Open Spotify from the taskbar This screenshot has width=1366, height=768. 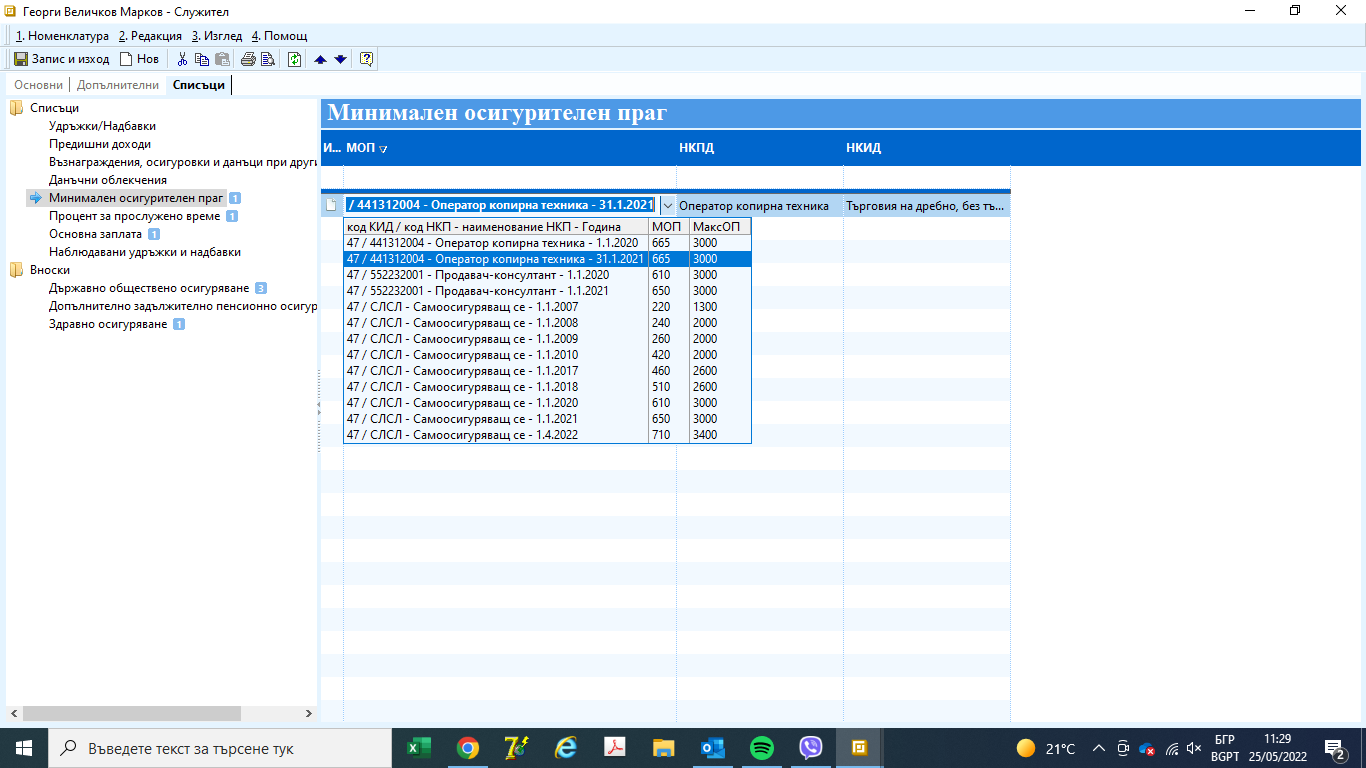761,748
